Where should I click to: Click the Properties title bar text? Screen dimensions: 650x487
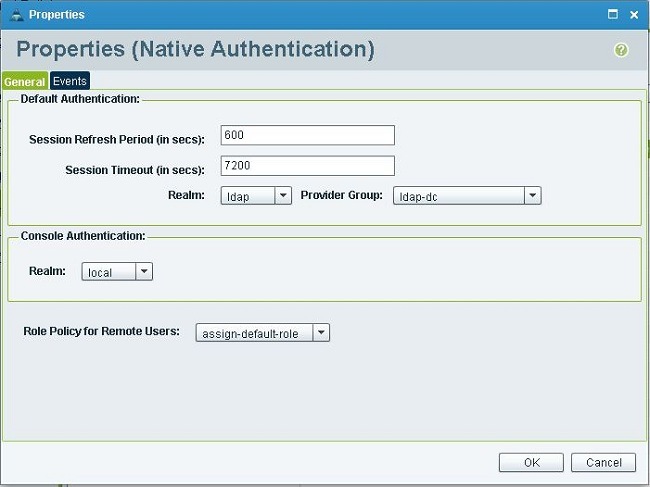(x=56, y=15)
